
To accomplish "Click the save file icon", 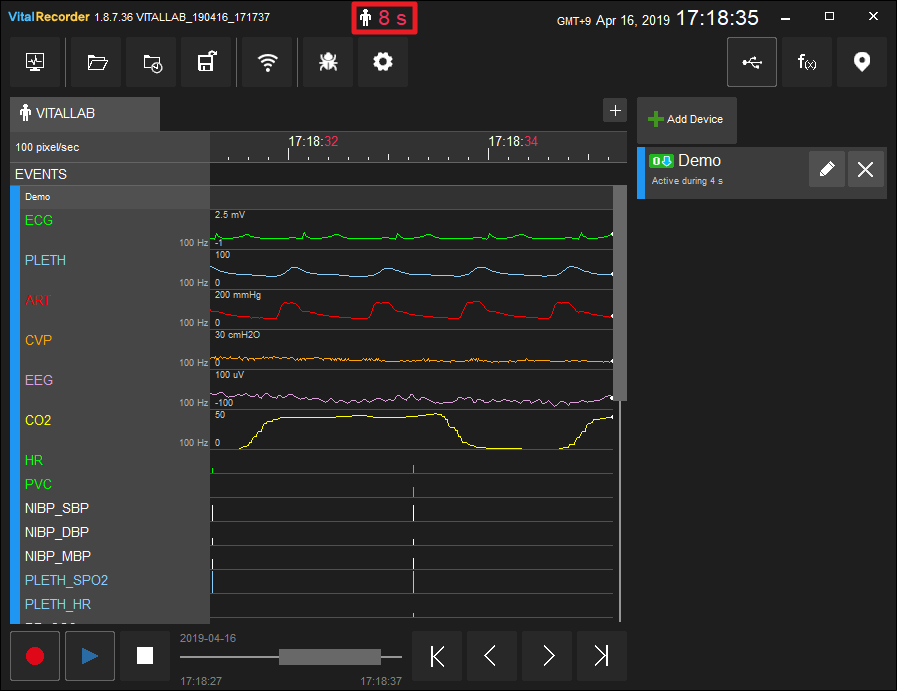I will 207,62.
